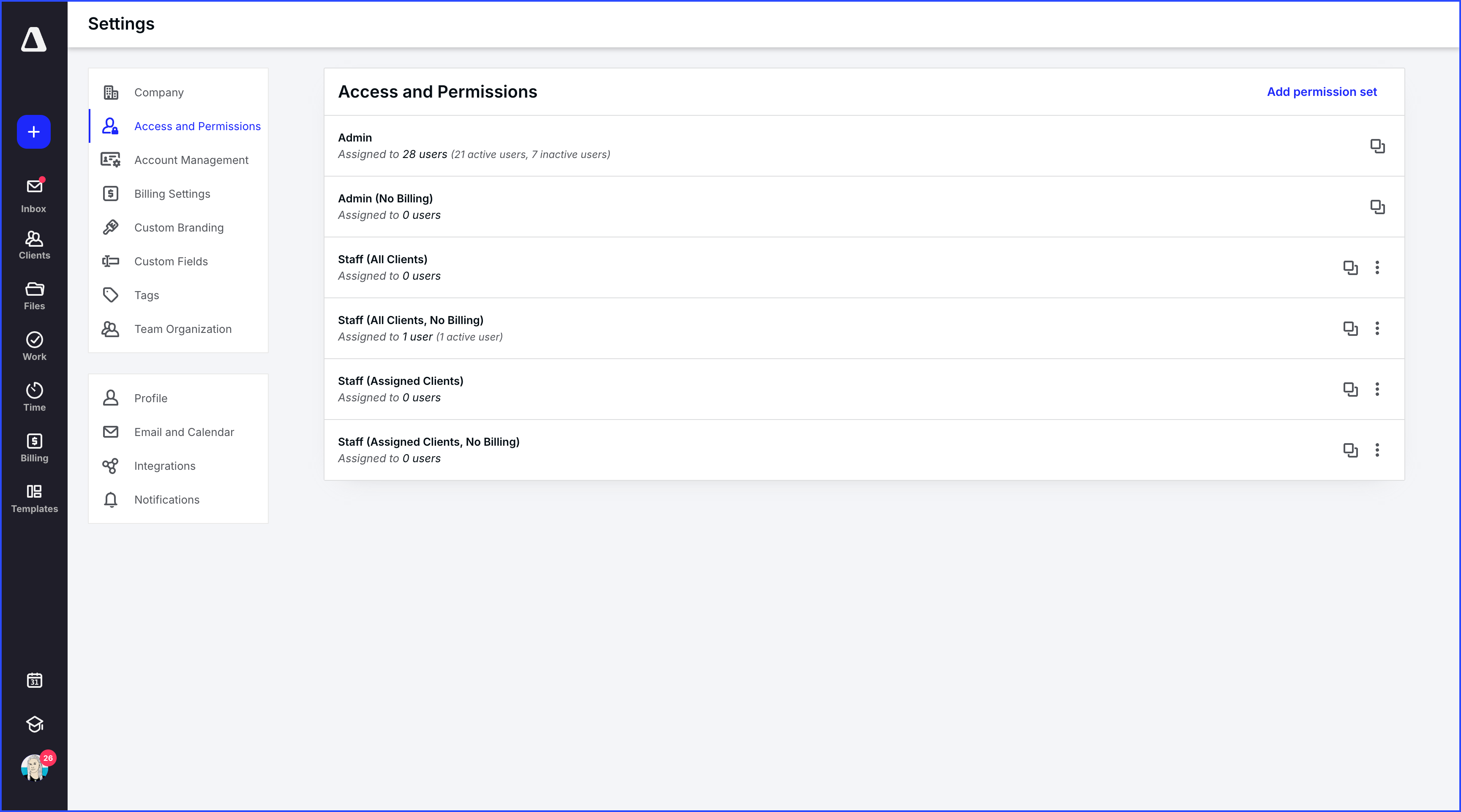Duplicate the Admin (No Billing) permission set
1461x812 pixels.
coord(1377,207)
